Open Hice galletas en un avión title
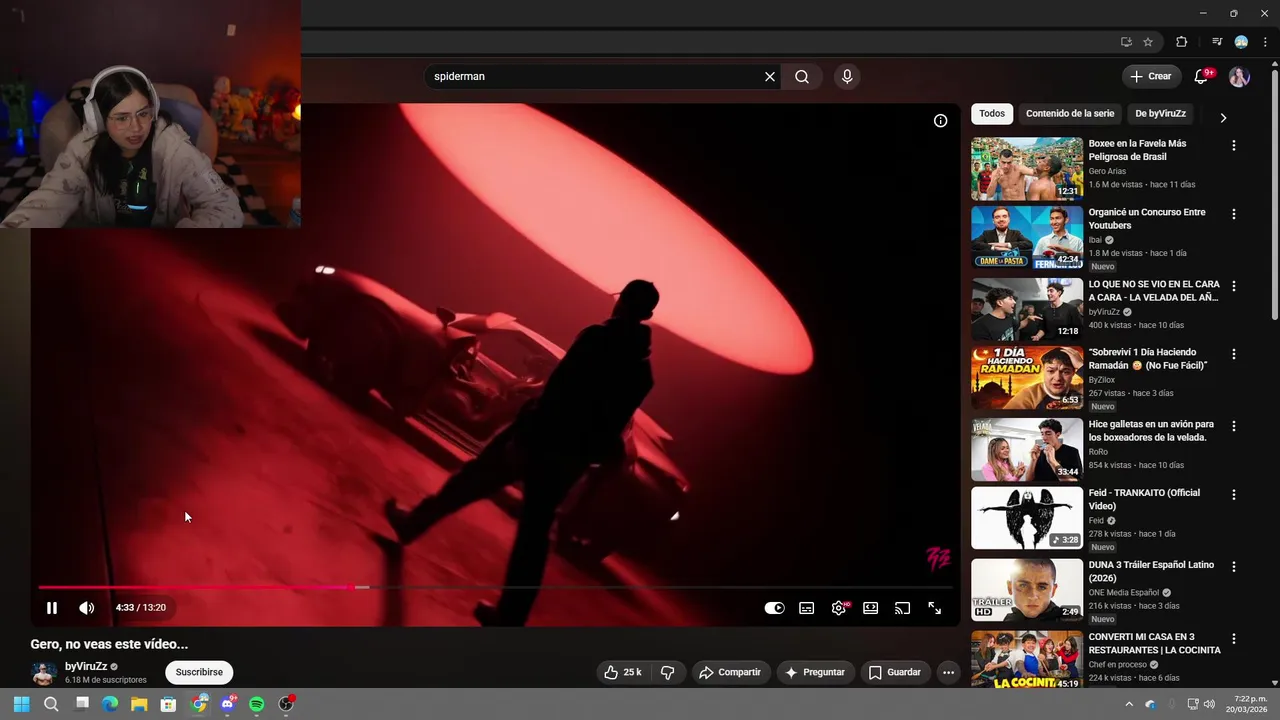The image size is (1280, 720). [1151, 431]
